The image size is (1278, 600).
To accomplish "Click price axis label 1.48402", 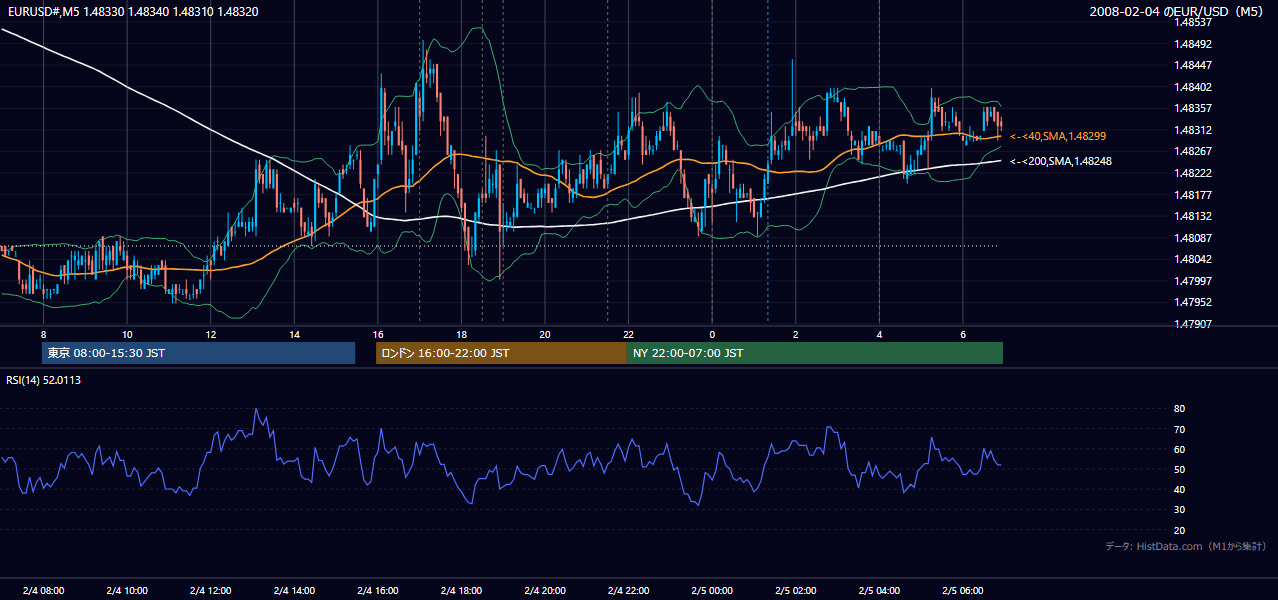I will (x=1193, y=87).
